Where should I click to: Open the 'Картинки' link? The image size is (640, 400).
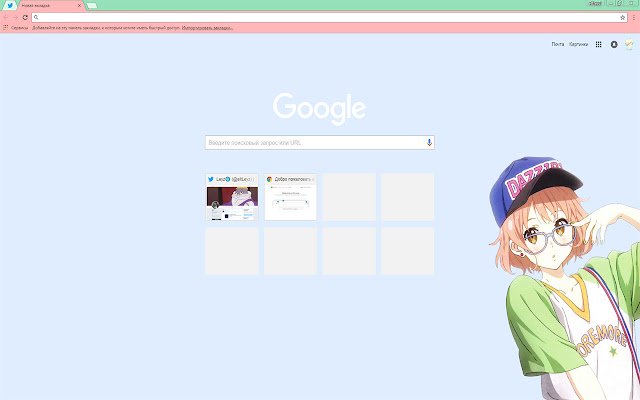click(x=578, y=44)
